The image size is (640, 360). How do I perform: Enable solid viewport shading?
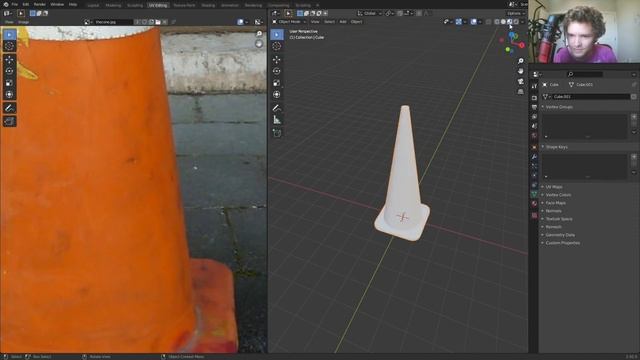[503, 22]
